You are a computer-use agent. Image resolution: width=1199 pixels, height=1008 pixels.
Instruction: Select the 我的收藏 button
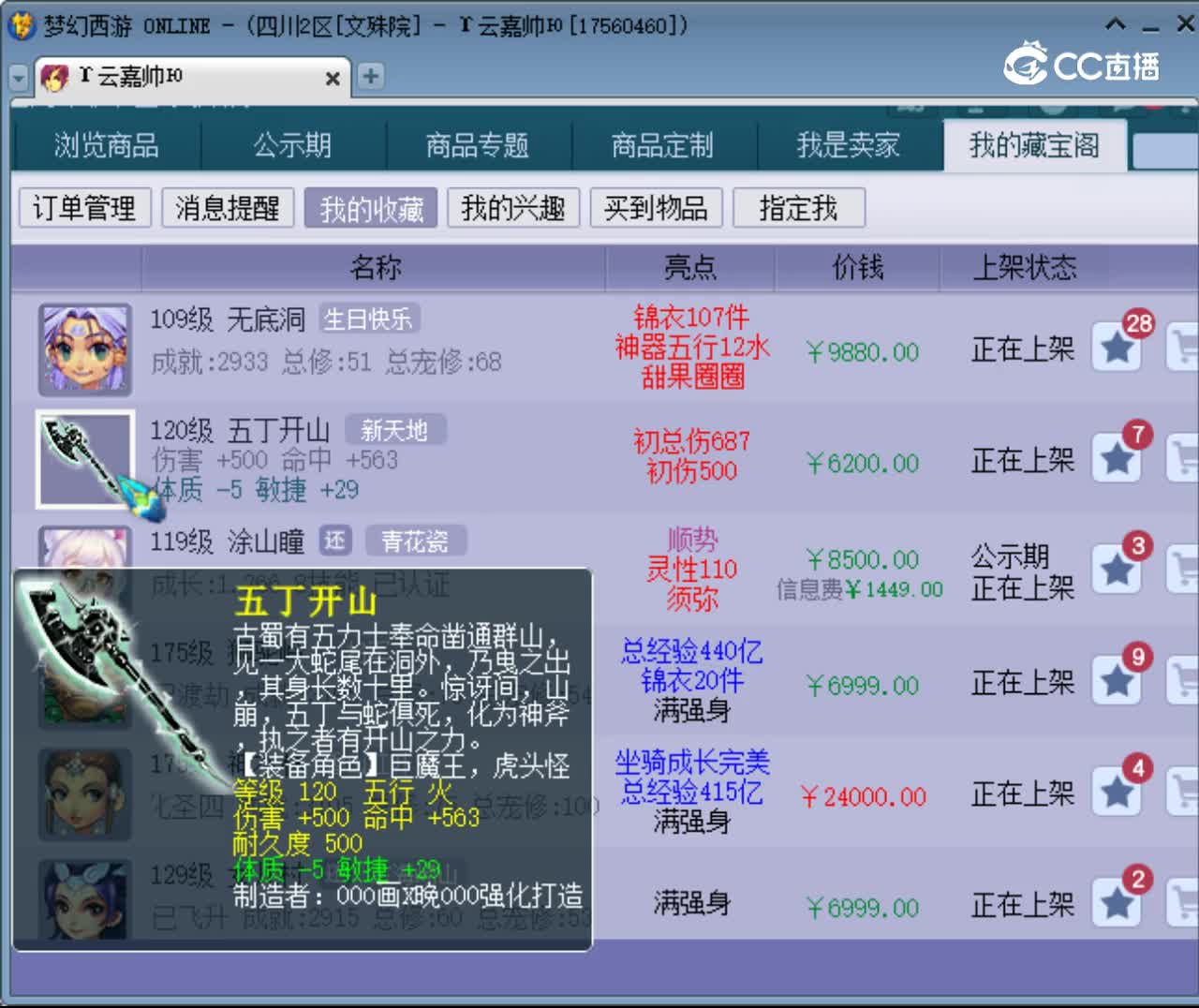tap(371, 208)
